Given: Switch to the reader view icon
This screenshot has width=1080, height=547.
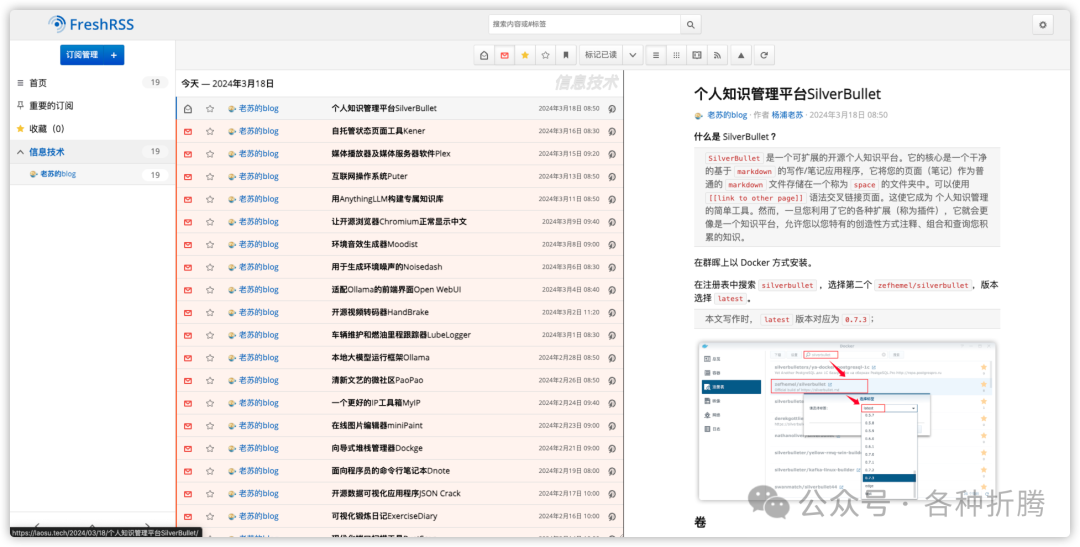Looking at the screenshot, I should click(x=697, y=55).
